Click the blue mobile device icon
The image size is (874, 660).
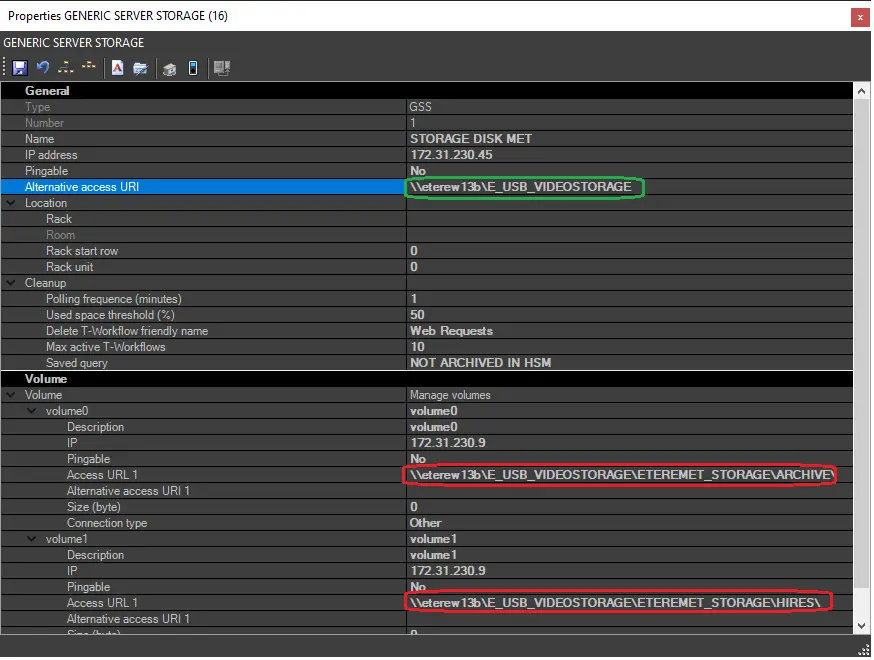[x=193, y=68]
